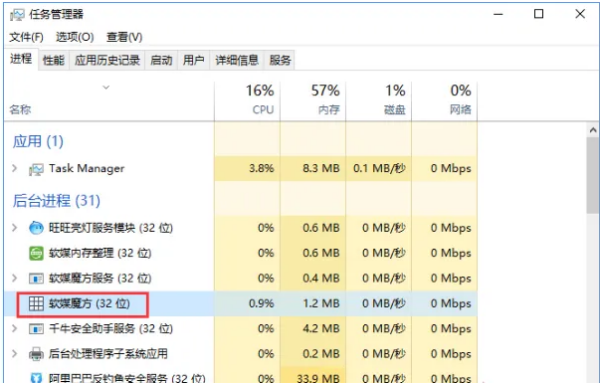Switch to the 应用历史记录 tab
Screen dimensions: 600x383
pyautogui.click(x=107, y=60)
